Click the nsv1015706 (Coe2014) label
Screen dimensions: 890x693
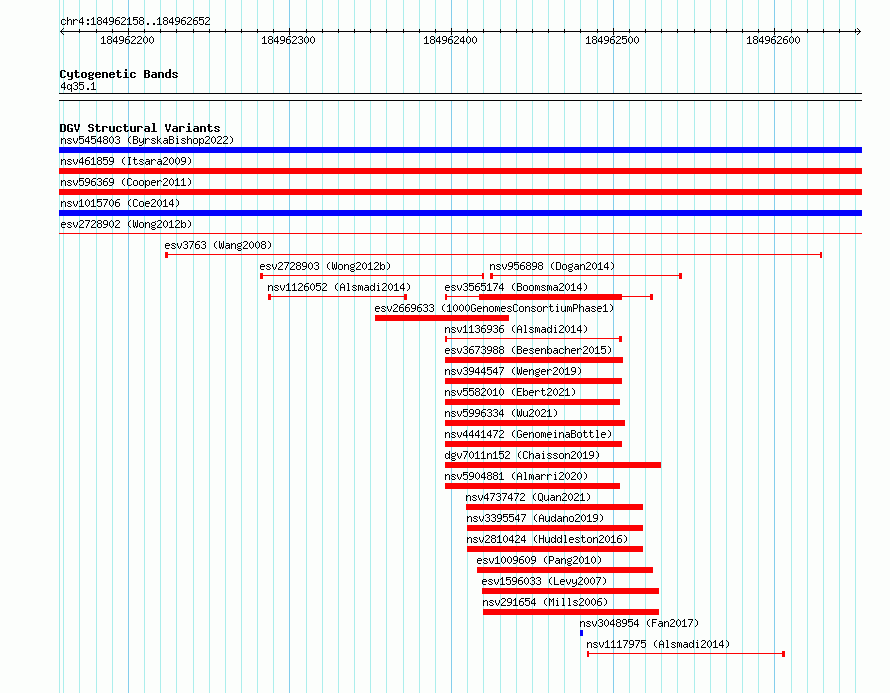(x=120, y=203)
